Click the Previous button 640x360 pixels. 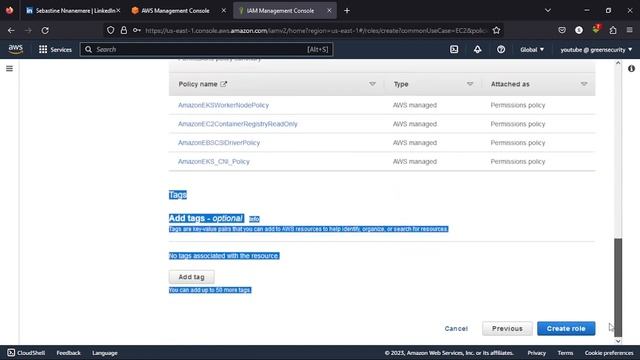pyautogui.click(x=507, y=329)
